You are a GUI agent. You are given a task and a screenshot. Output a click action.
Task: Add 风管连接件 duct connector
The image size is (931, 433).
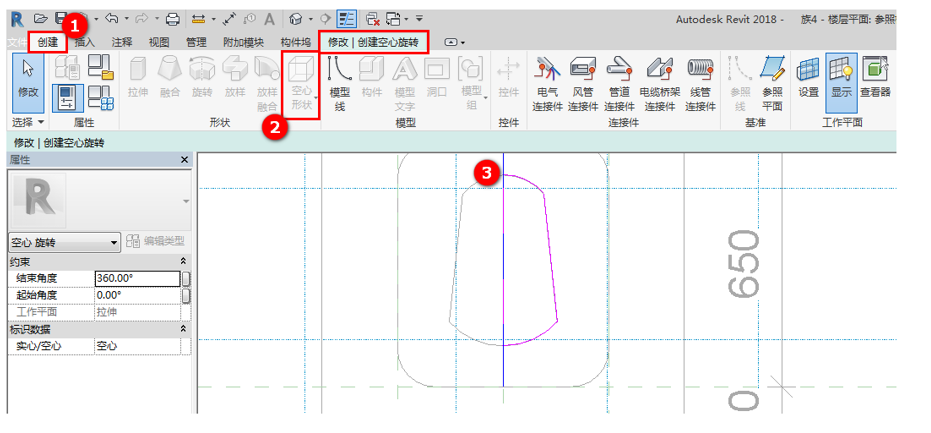click(582, 83)
